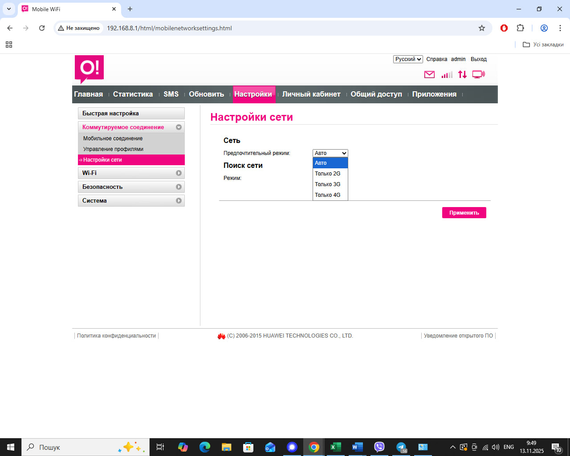570x456 pixels.
Task: Select Только 4G option
Action: [330, 195]
